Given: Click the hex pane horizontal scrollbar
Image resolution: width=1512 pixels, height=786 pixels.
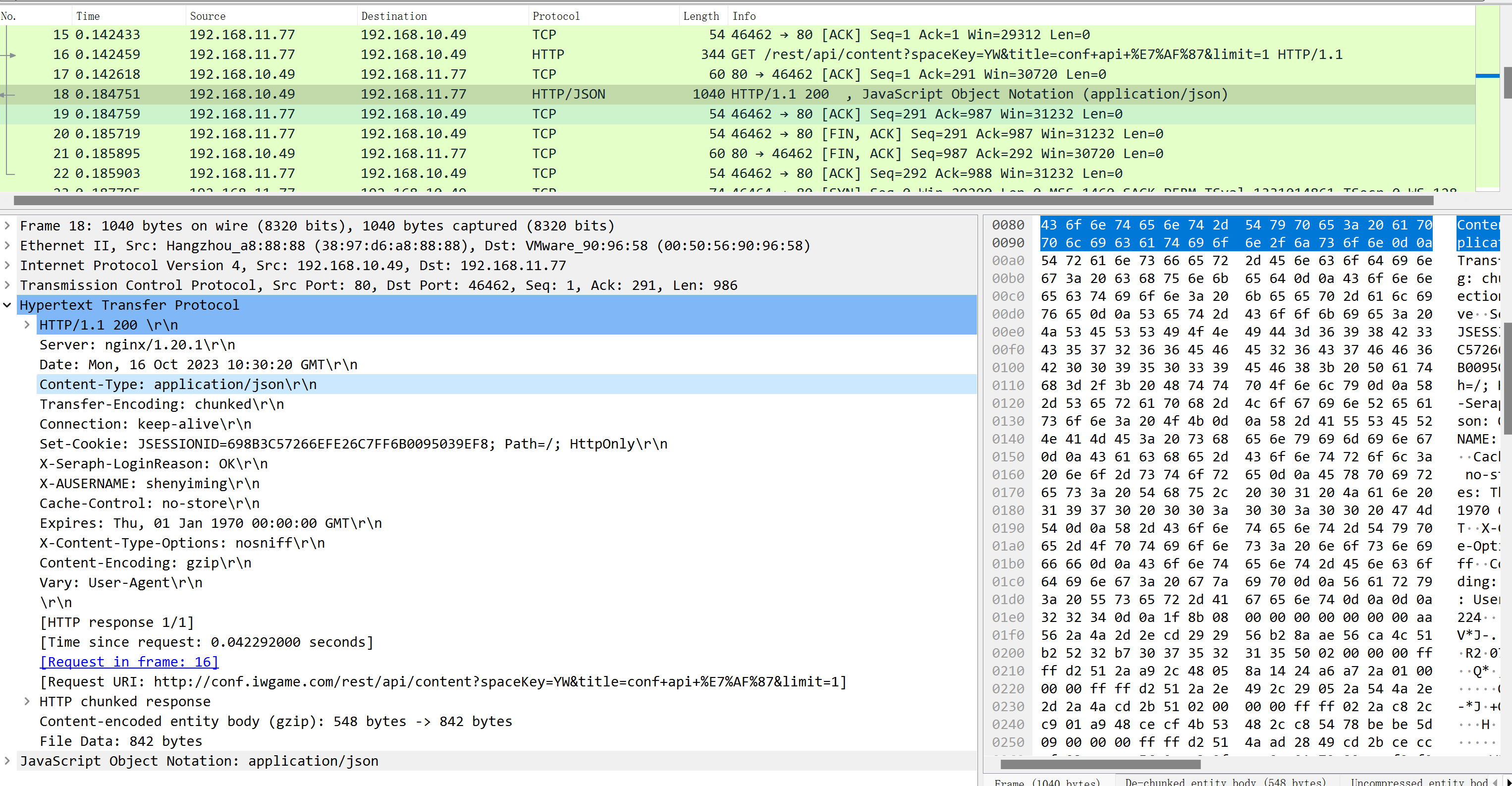Looking at the screenshot, I should coord(1100,764).
